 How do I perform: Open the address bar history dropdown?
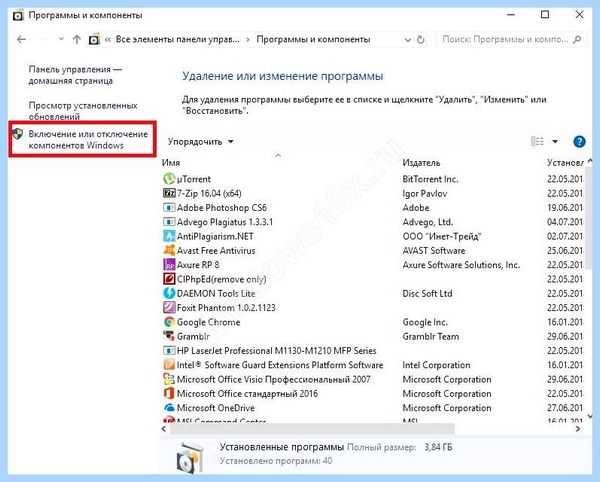pos(408,40)
